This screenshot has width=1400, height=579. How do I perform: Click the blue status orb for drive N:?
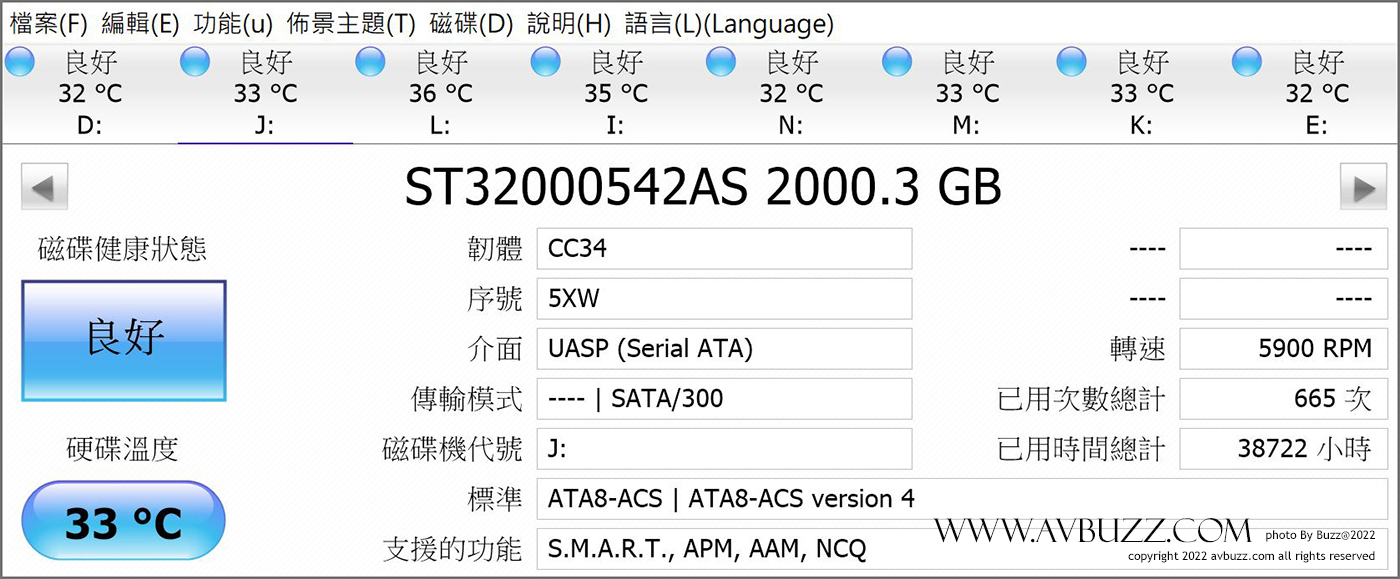tap(721, 62)
